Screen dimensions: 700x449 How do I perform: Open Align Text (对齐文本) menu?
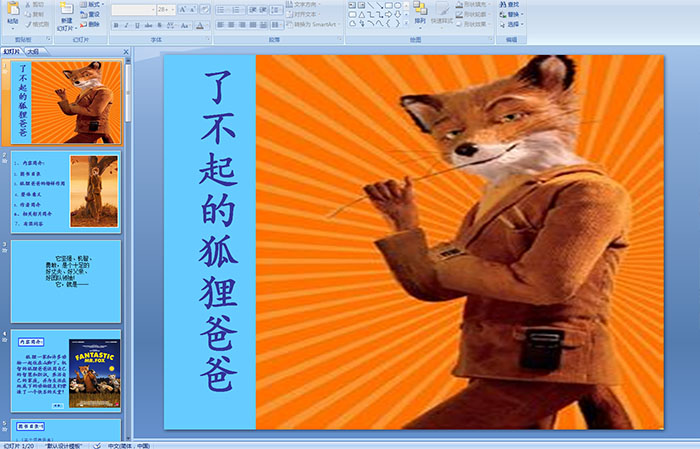[305, 14]
